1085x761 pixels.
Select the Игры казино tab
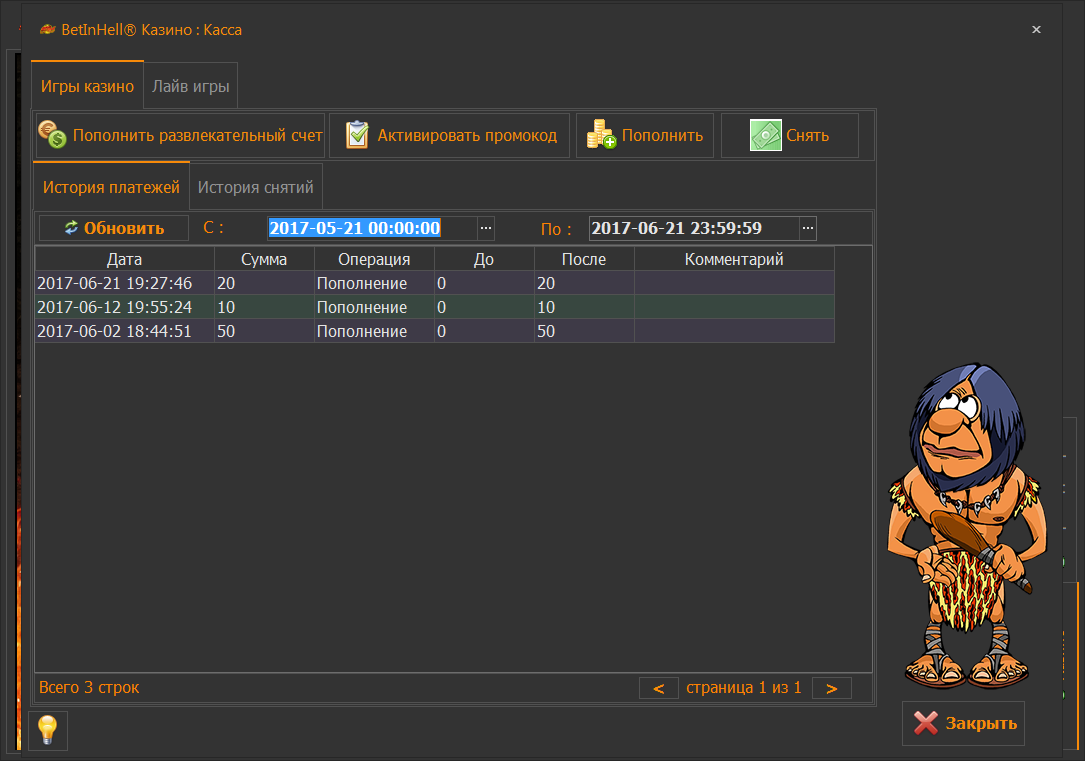[x=87, y=87]
